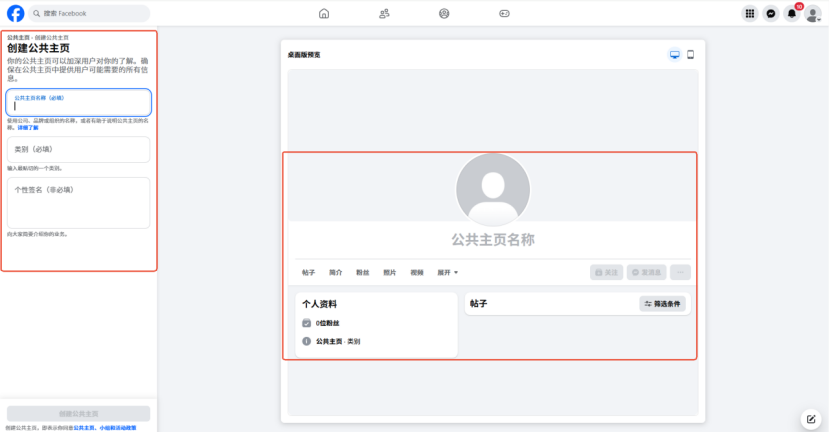
Task: Click the 详细了解 link under name field
Action: tap(28, 127)
